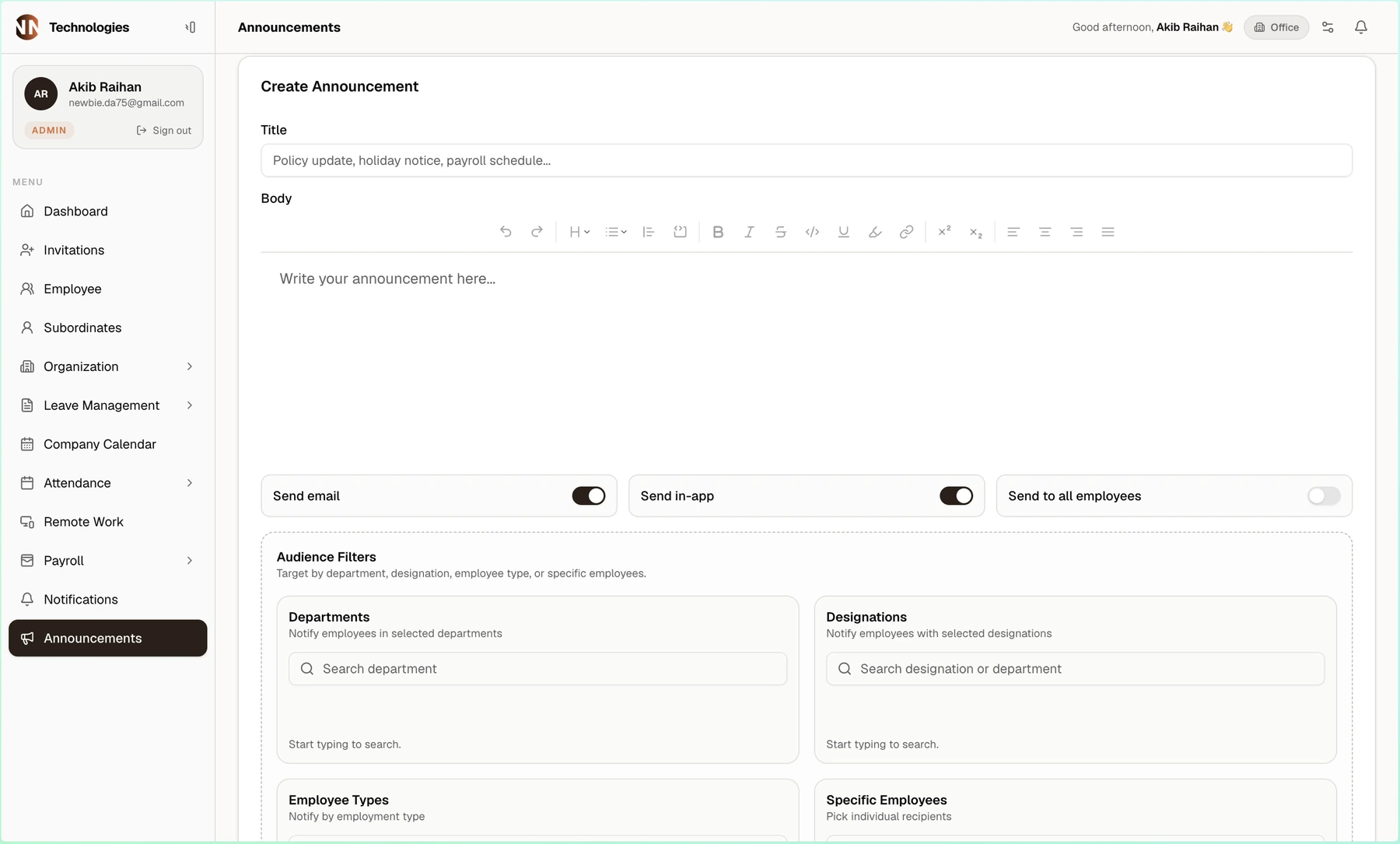The width and height of the screenshot is (1400, 844).
Task: Click the Sign out link
Action: [x=164, y=131]
